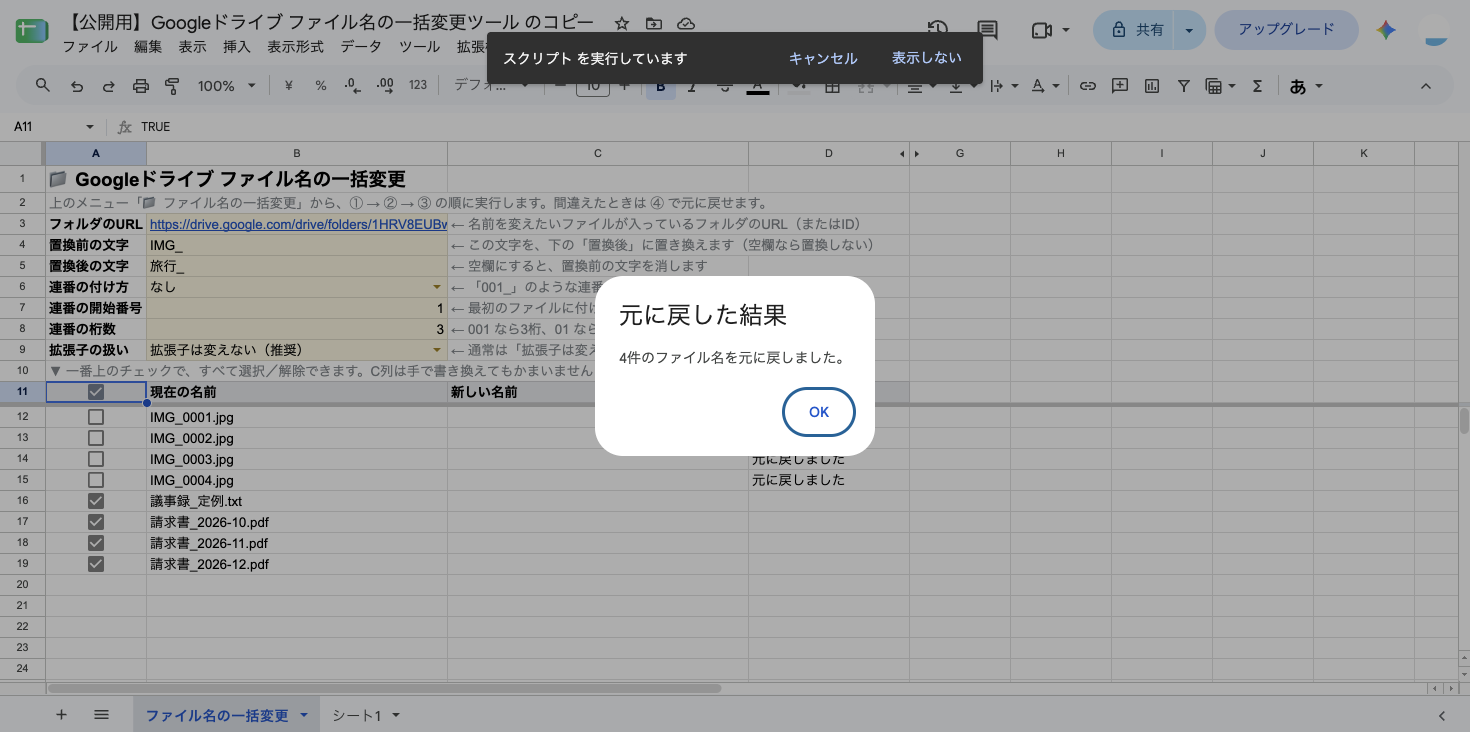Open the ファイル名の一括変更 tab menu arrow

pos(303,715)
